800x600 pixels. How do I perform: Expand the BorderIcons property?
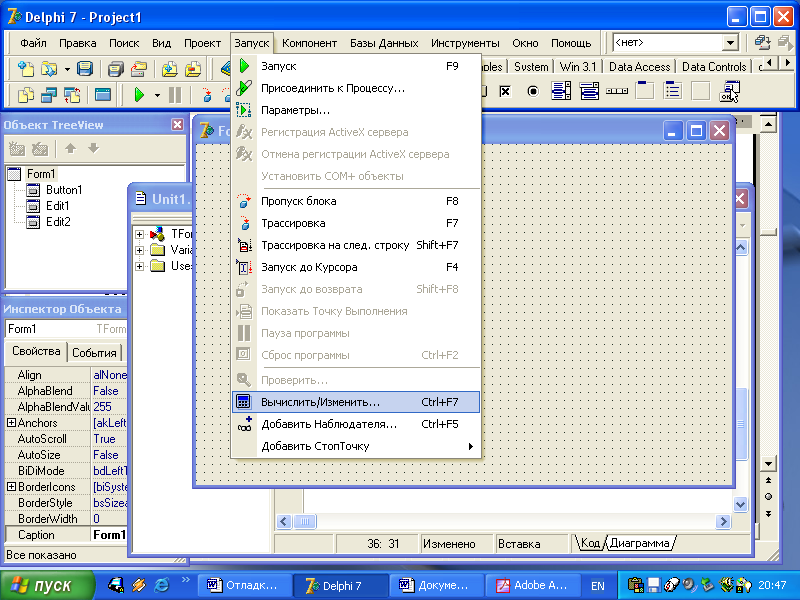coord(11,487)
